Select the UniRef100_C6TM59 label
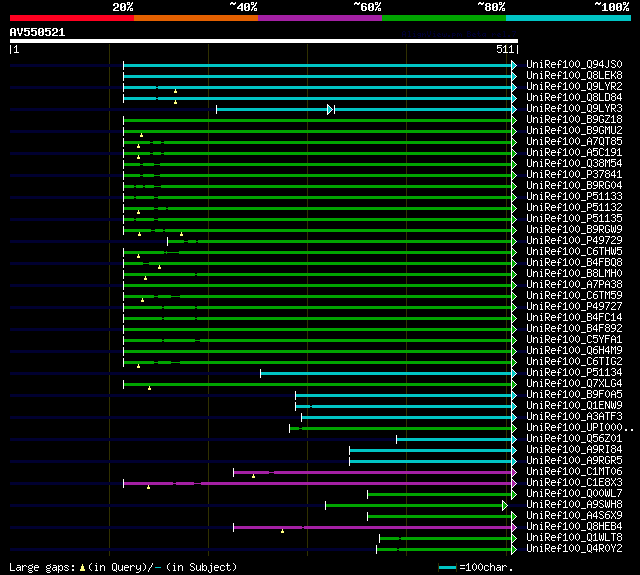Screen dimensions: 640x575 (574, 296)
